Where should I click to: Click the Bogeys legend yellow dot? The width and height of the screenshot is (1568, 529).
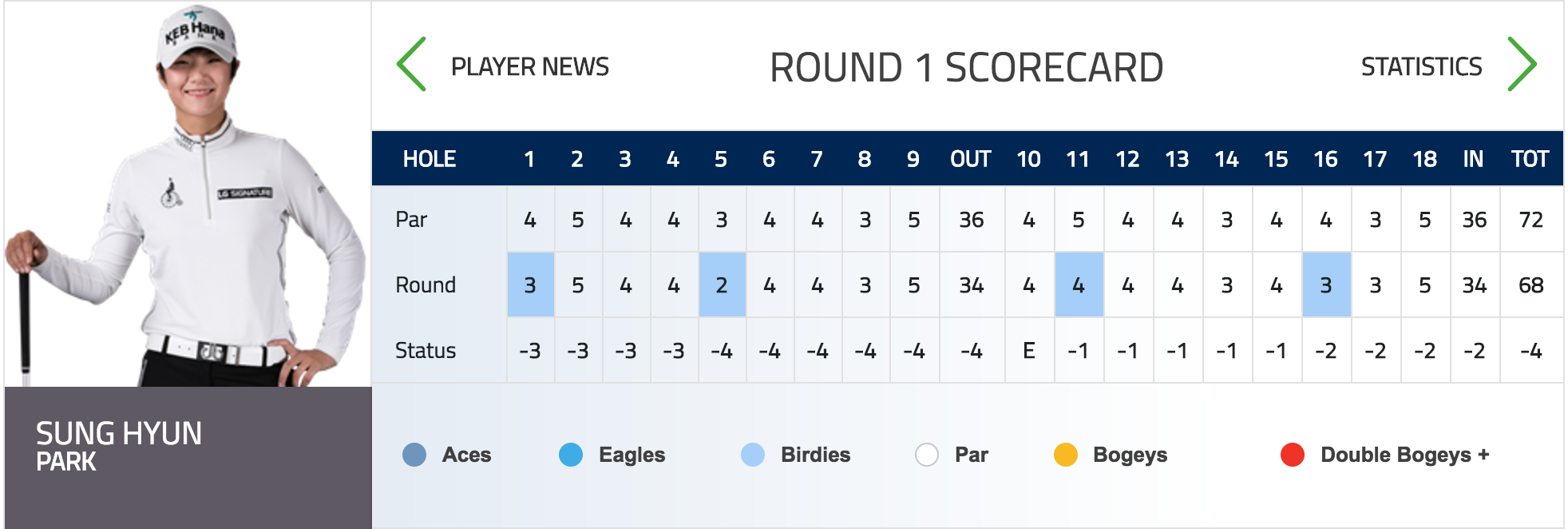coord(1066,455)
